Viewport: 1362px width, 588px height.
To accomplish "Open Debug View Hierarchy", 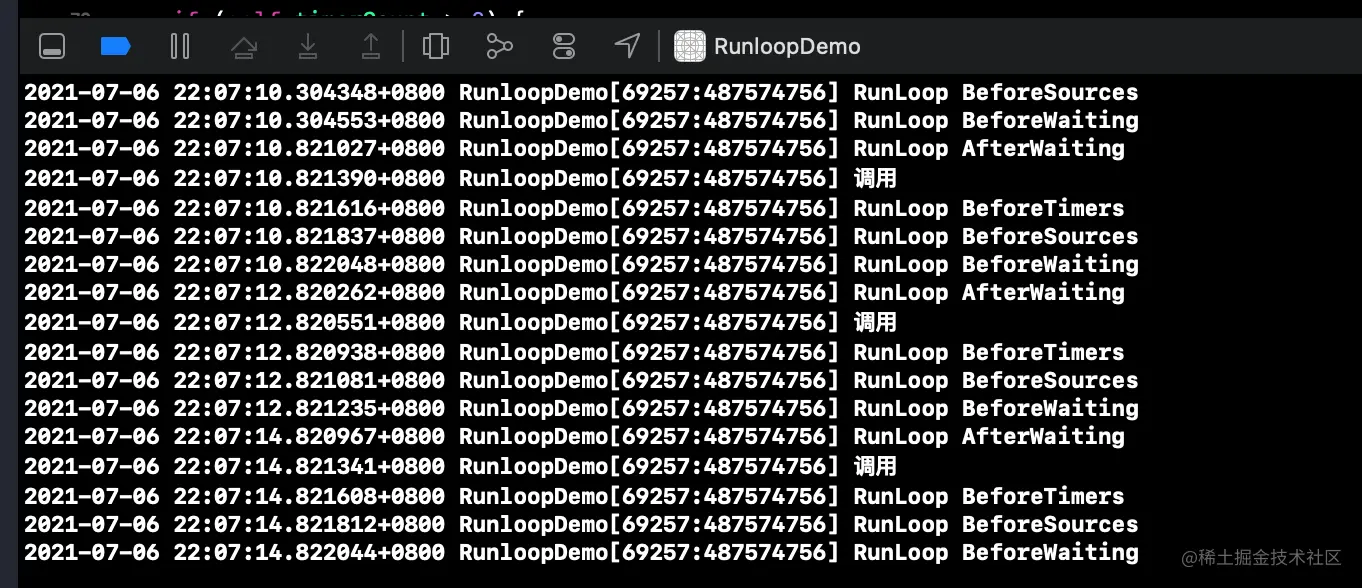I will tap(436, 46).
